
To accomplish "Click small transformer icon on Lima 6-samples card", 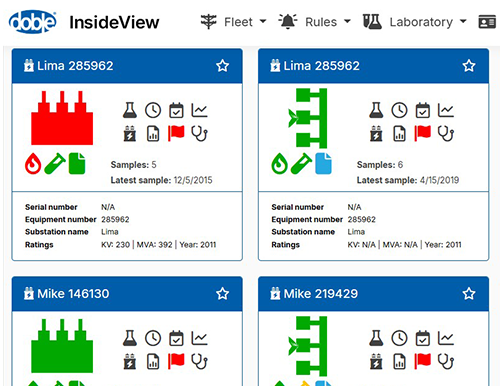I will pos(376,134).
